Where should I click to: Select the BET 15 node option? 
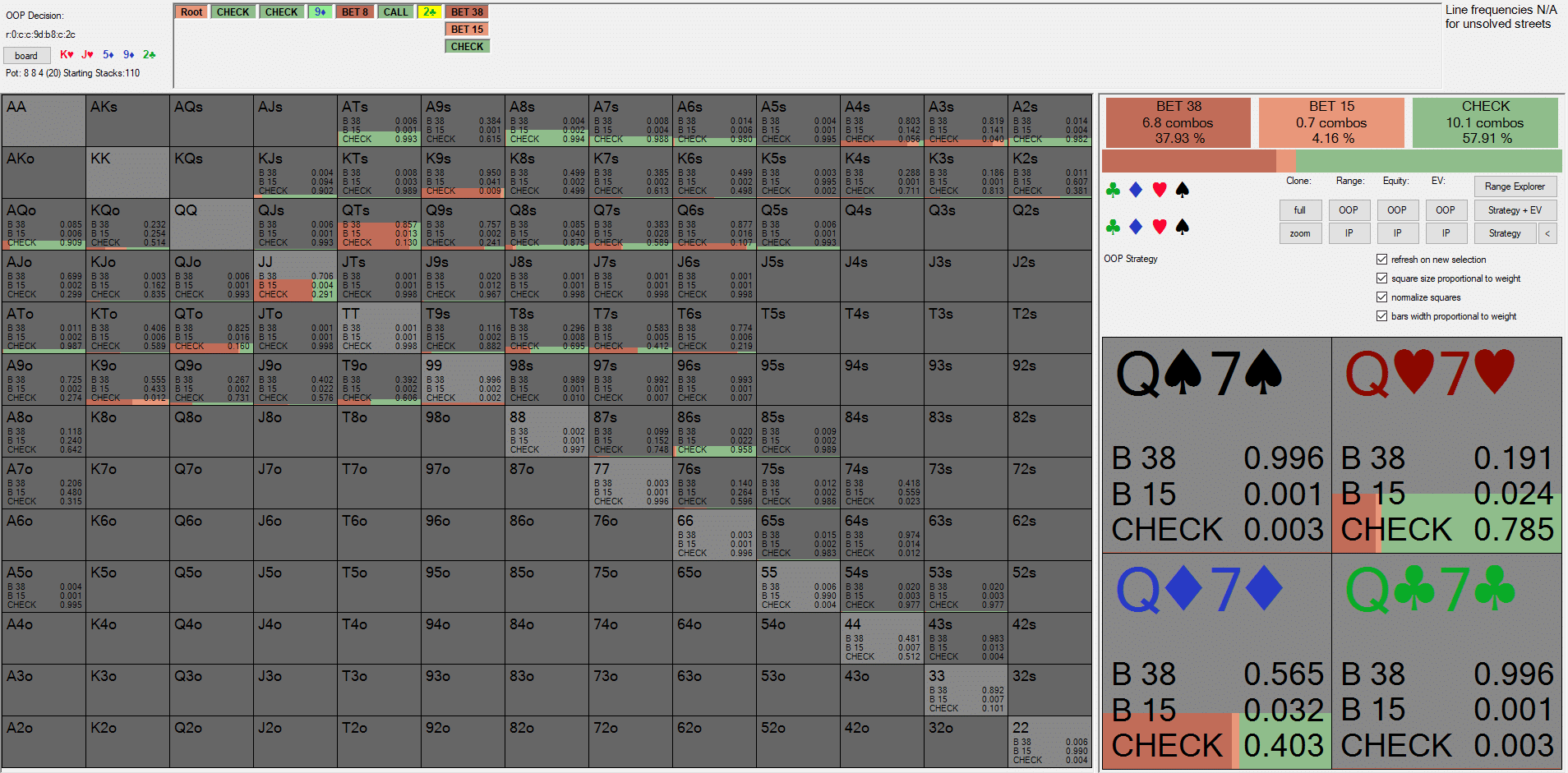(467, 30)
